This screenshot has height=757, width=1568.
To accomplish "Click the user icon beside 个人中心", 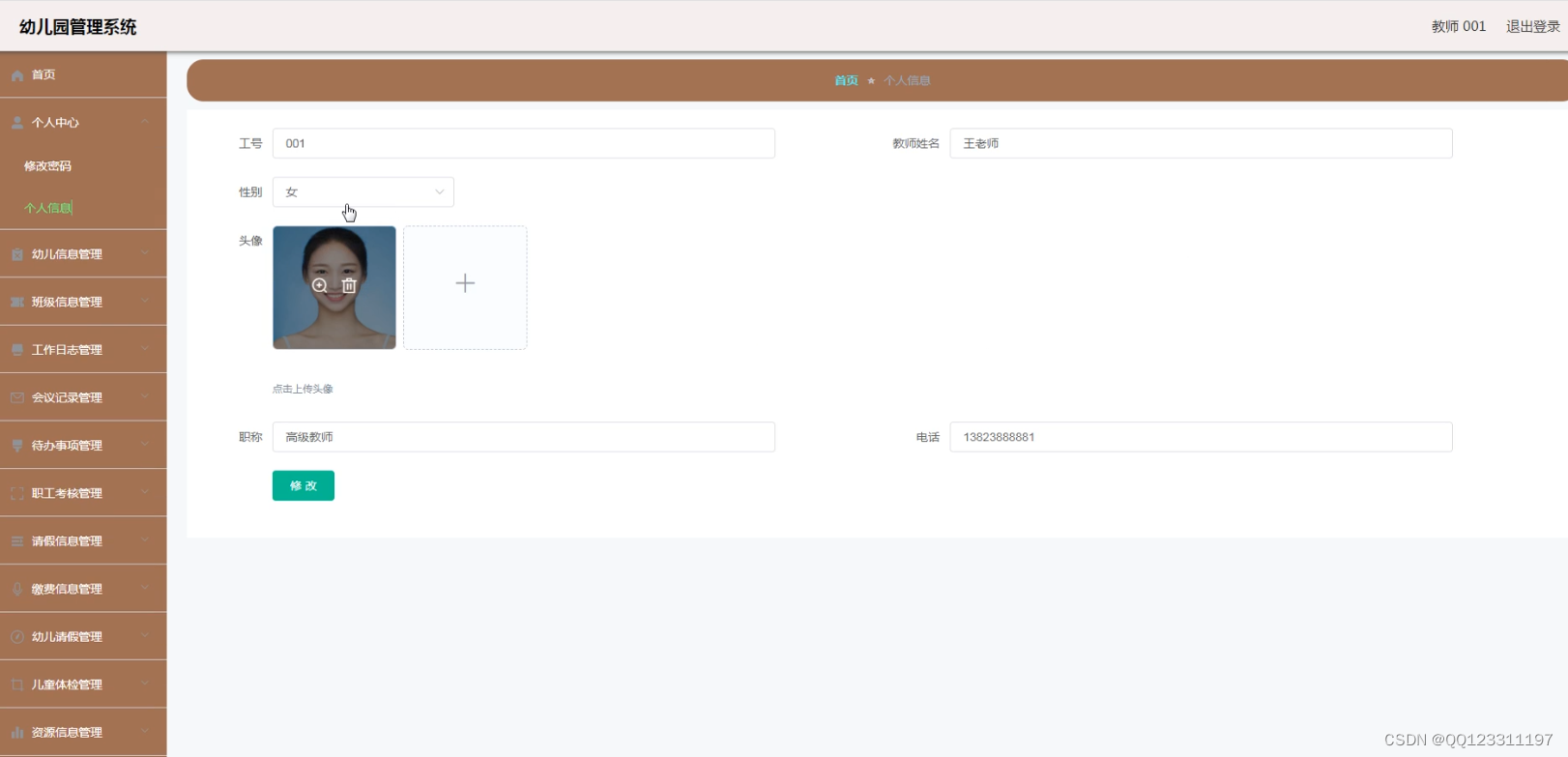I will pyautogui.click(x=17, y=123).
